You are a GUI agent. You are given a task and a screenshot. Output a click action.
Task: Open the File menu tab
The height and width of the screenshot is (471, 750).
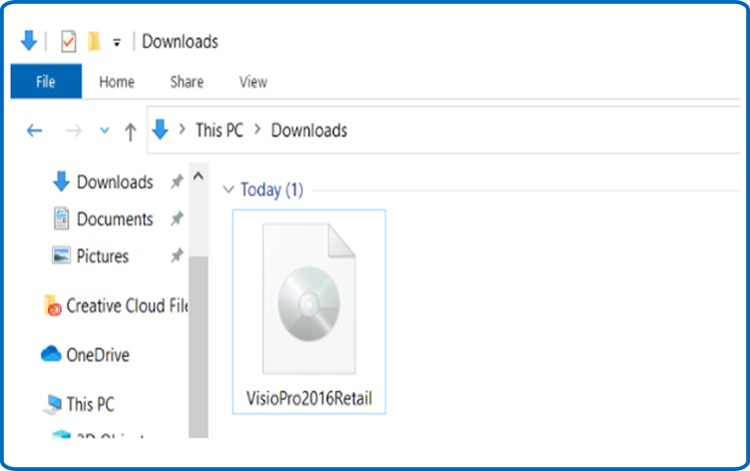(46, 81)
